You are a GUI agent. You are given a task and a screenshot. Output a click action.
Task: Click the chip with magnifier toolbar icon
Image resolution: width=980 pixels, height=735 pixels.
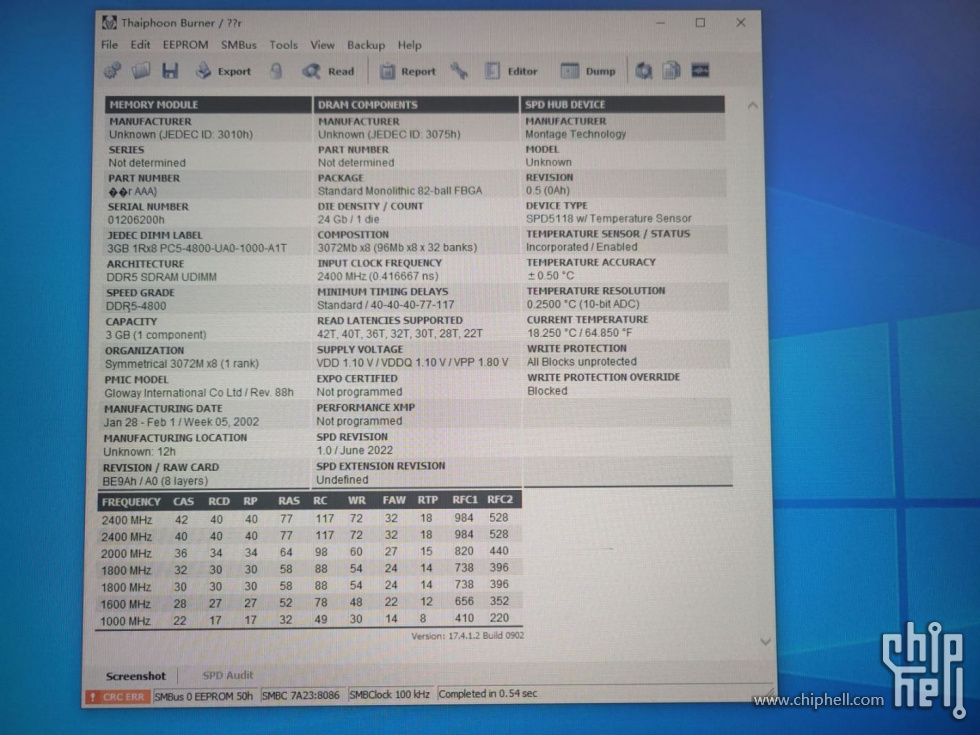coord(644,71)
